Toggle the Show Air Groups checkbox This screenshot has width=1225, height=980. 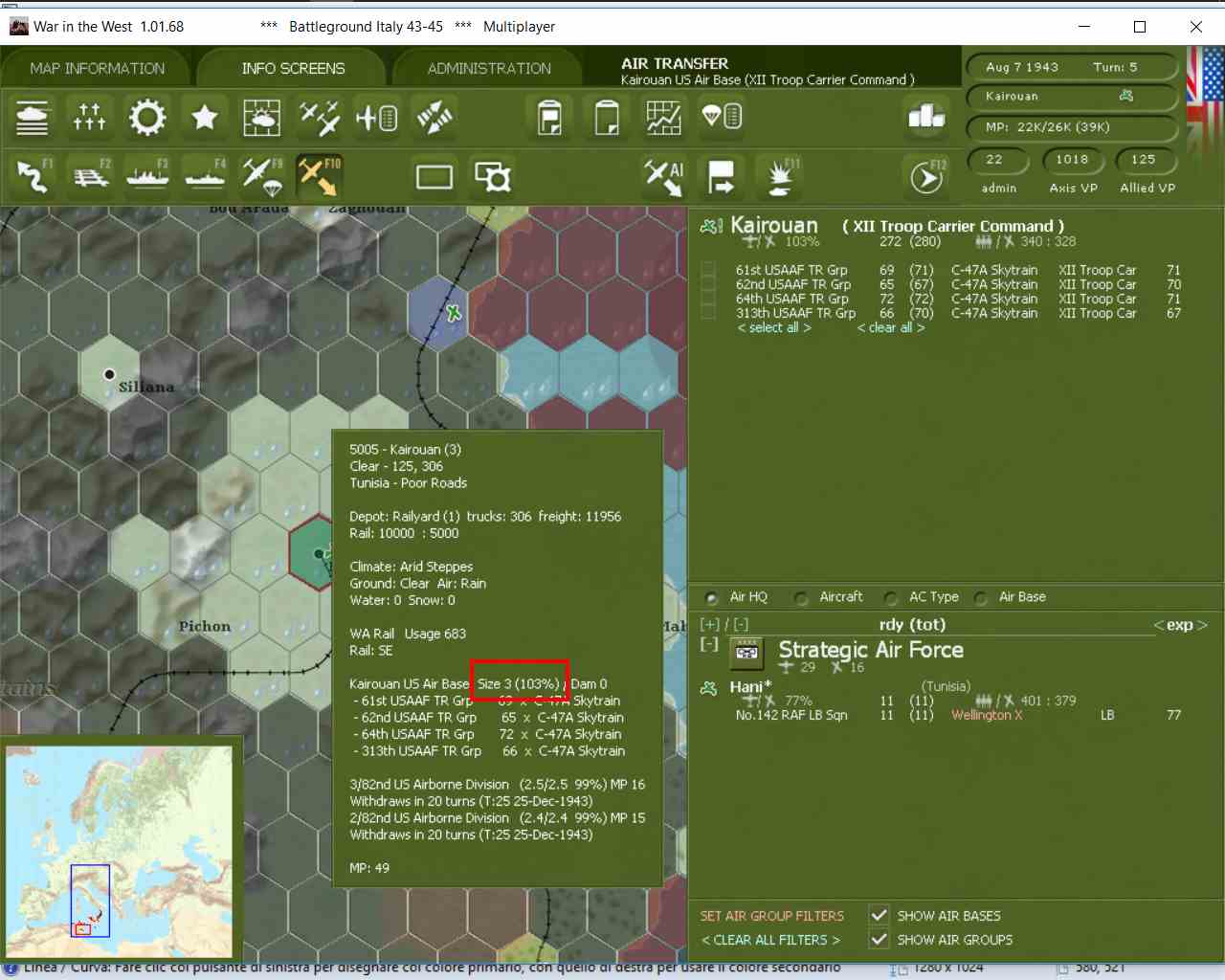pos(879,940)
